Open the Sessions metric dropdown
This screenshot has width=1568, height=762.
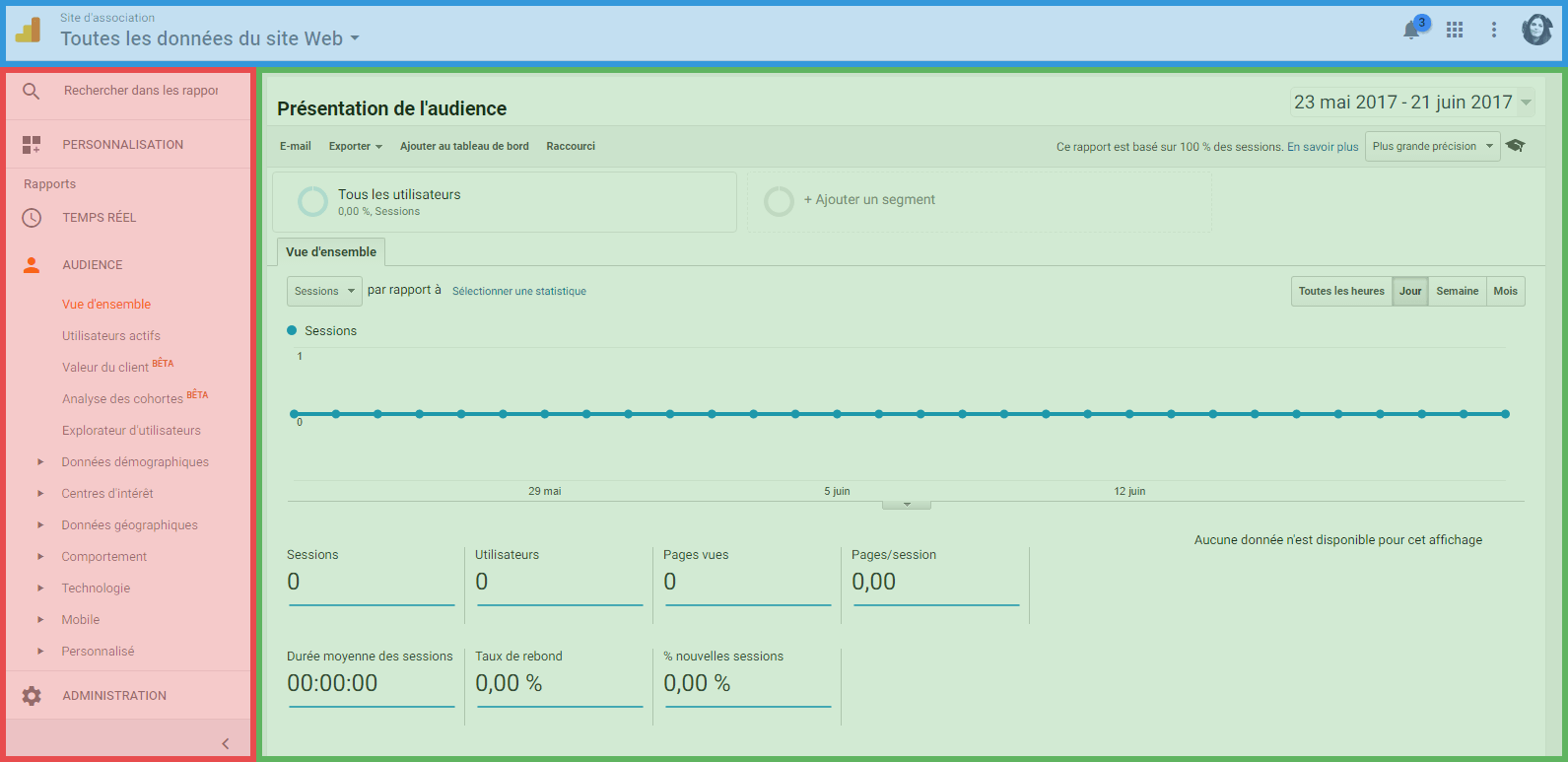pyautogui.click(x=324, y=291)
